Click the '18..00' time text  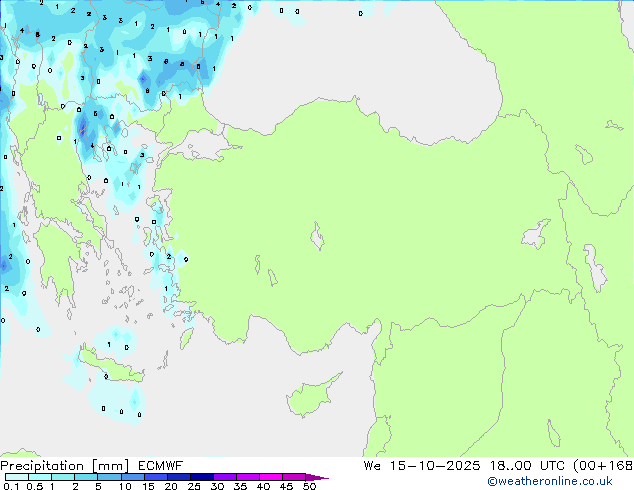click(x=510, y=466)
